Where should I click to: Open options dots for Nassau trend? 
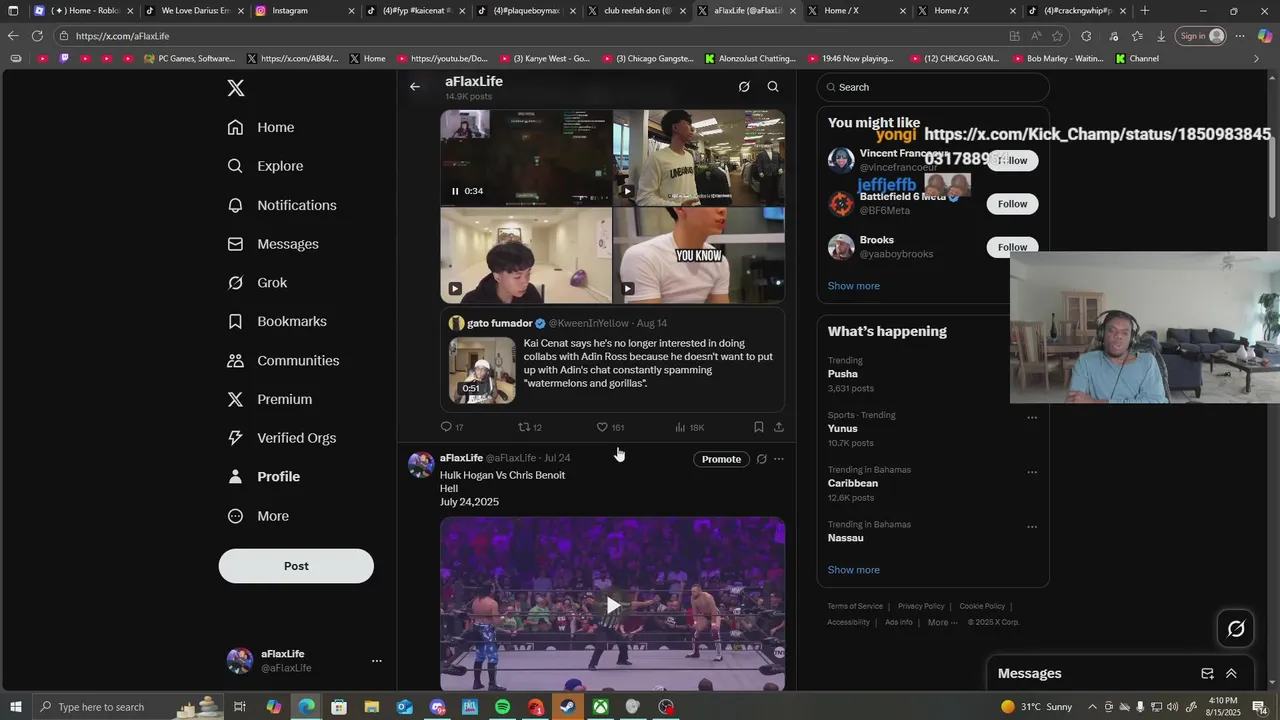[x=1032, y=527]
